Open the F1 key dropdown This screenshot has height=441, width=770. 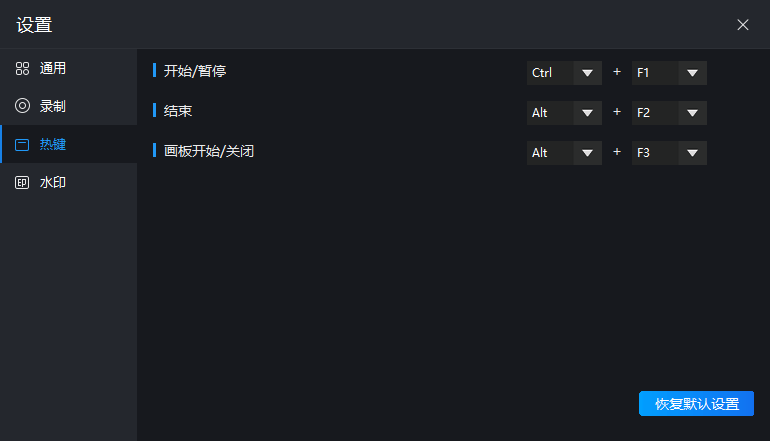tap(669, 73)
